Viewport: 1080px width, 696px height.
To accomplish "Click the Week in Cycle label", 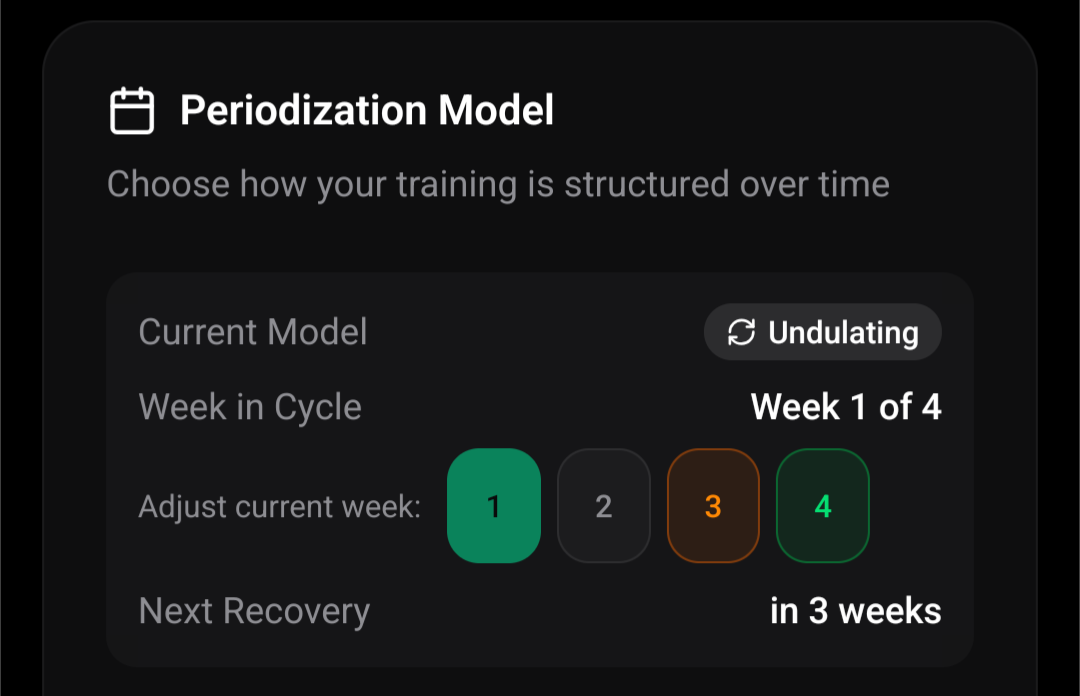I will pos(250,407).
